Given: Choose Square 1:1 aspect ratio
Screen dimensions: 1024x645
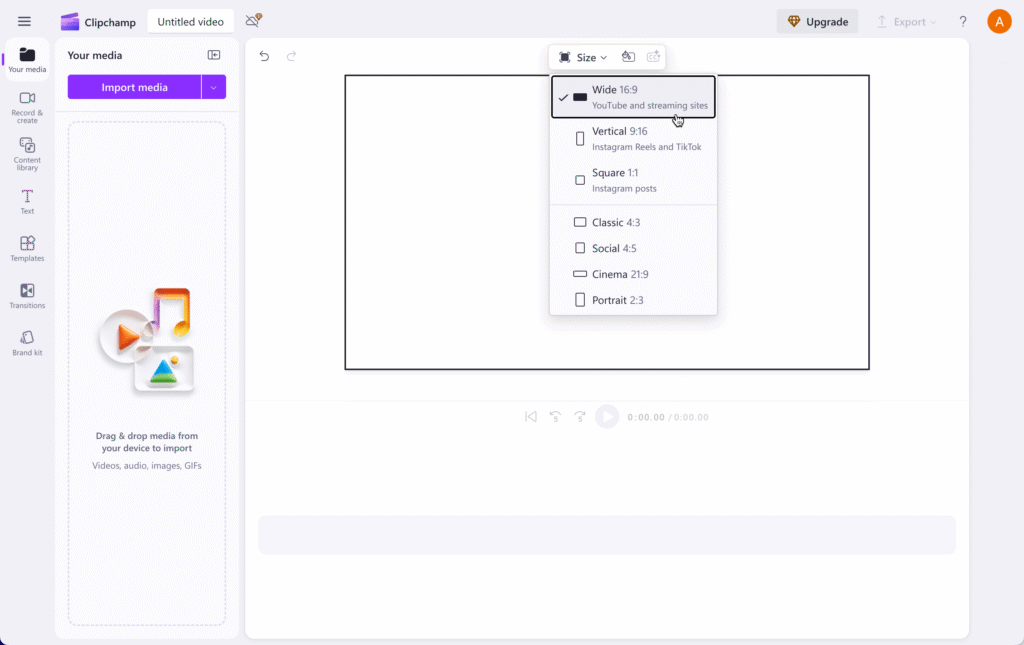Looking at the screenshot, I should tap(633, 180).
